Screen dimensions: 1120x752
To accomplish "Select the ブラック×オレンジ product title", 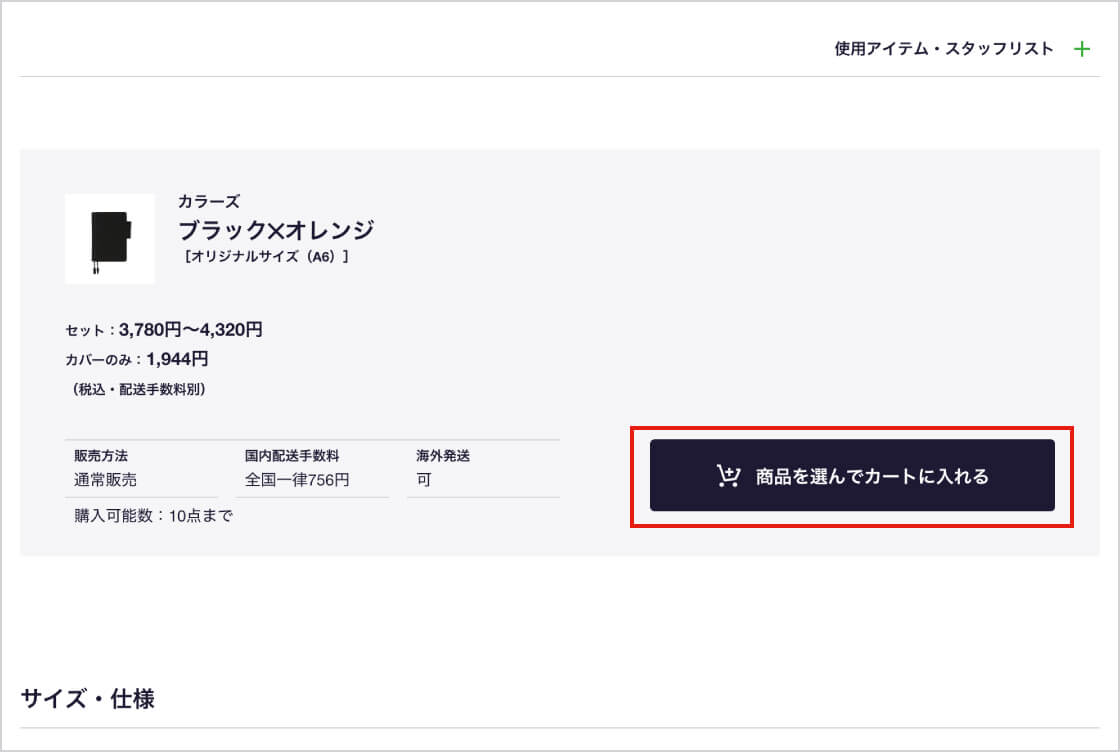I will [x=276, y=230].
